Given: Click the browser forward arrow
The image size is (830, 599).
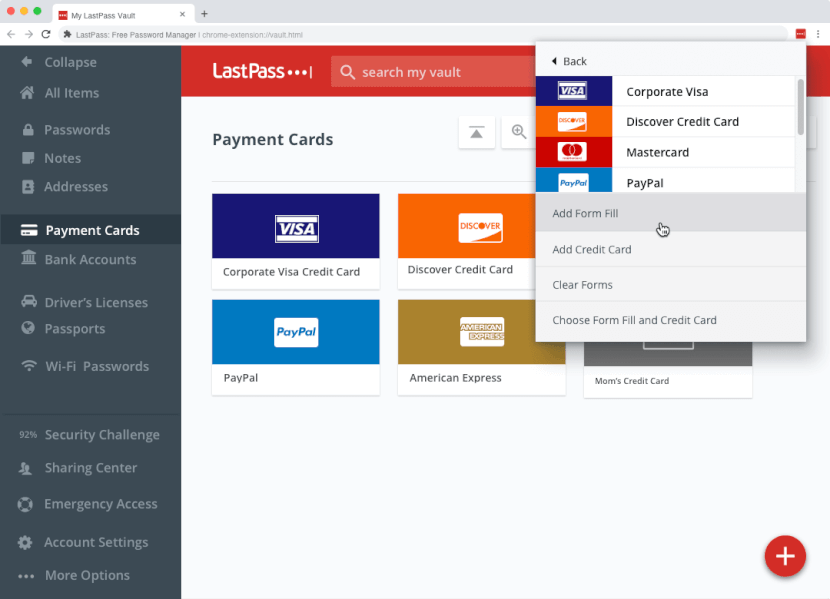Looking at the screenshot, I should tap(29, 34).
